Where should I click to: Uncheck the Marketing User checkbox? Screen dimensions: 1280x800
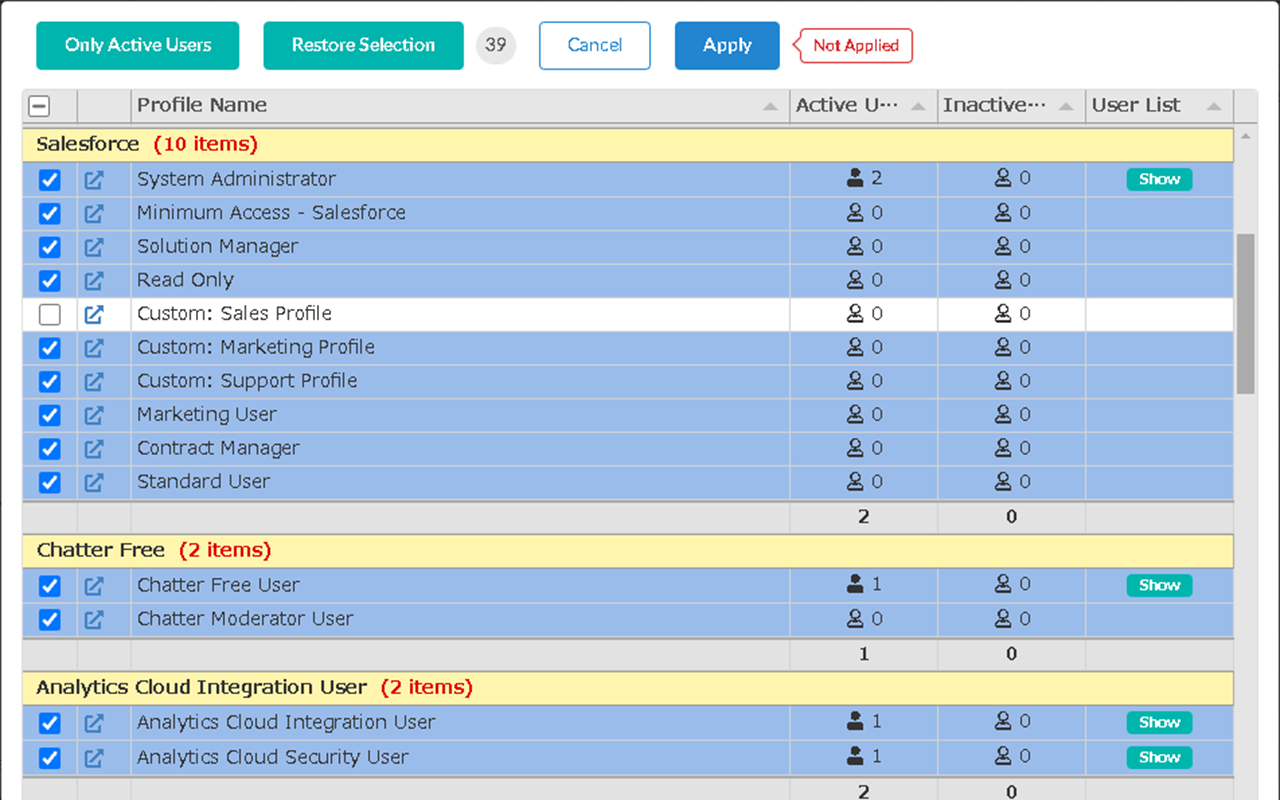point(49,415)
